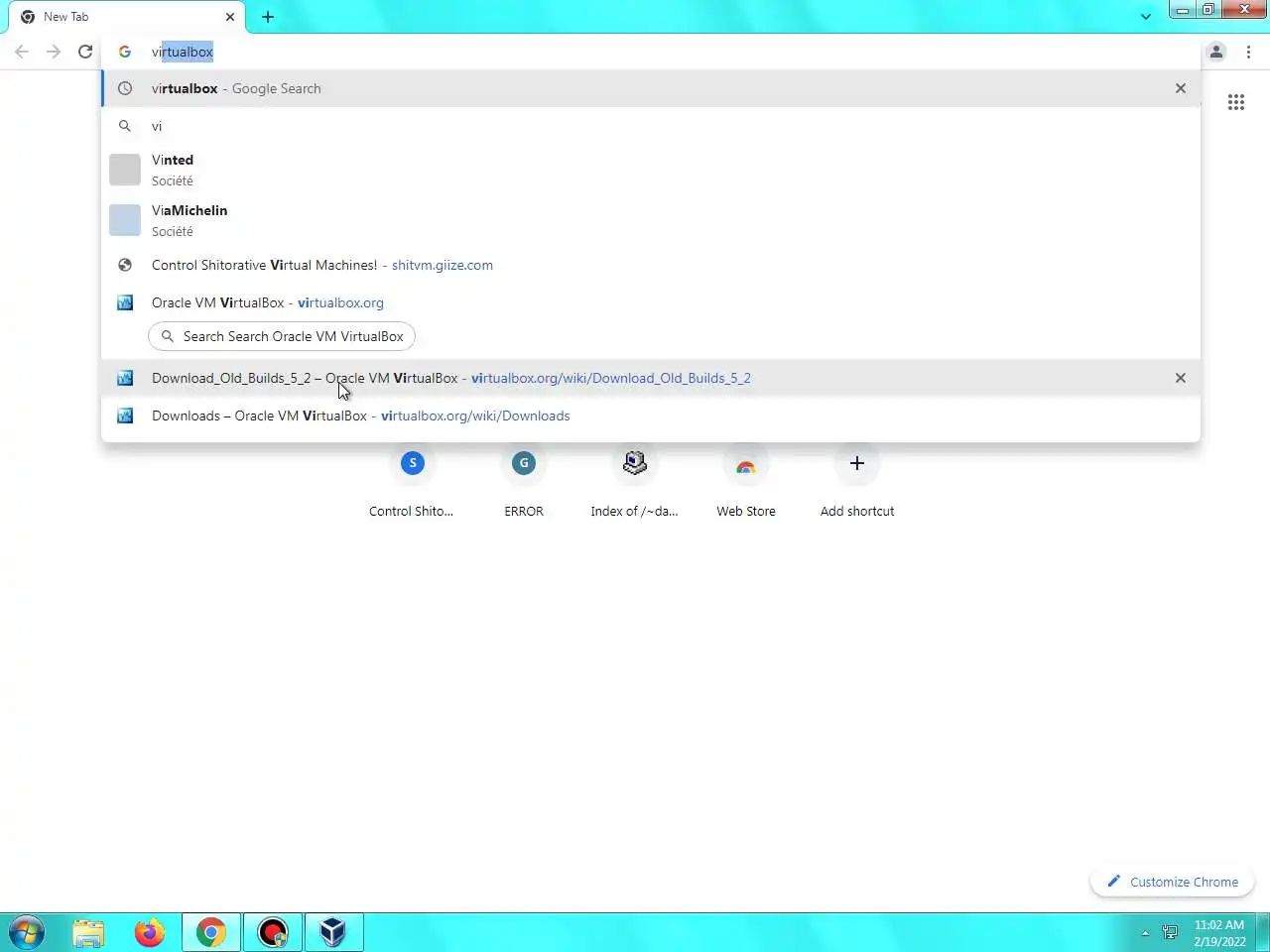Viewport: 1270px width, 952px height.
Task: Click the Add shortcut tile
Action: tap(857, 479)
